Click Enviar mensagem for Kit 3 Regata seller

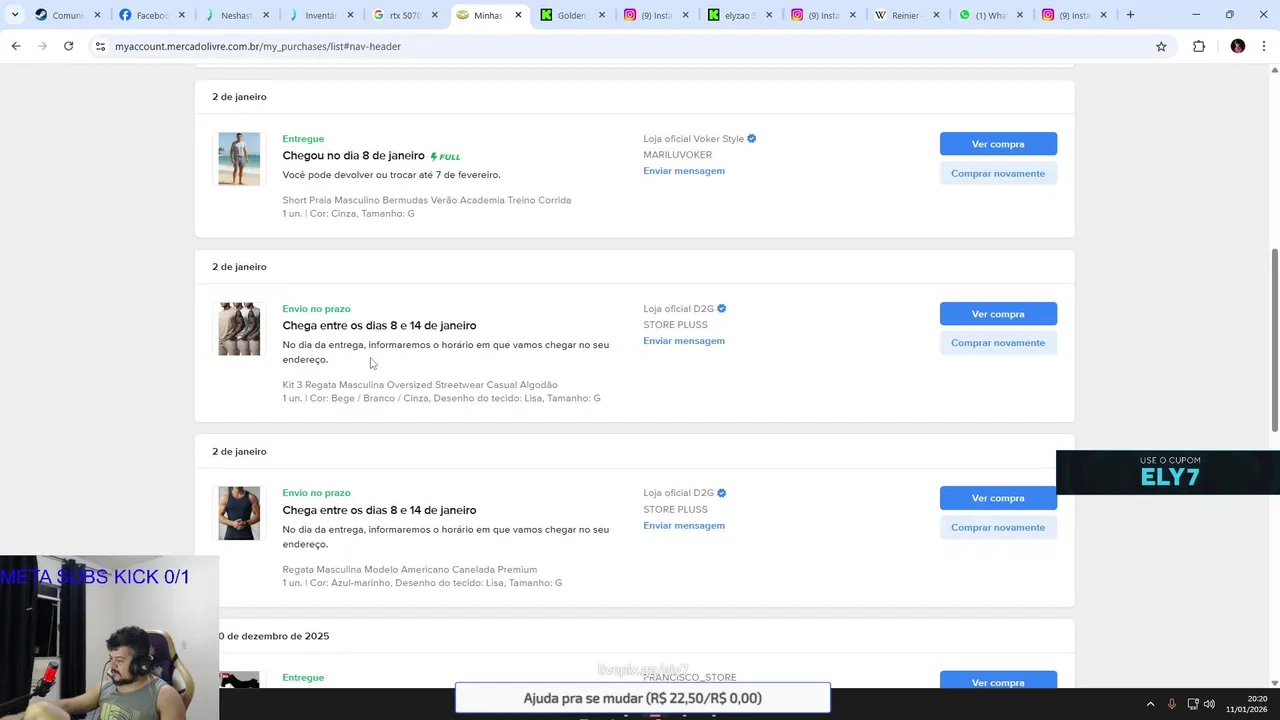coord(684,341)
